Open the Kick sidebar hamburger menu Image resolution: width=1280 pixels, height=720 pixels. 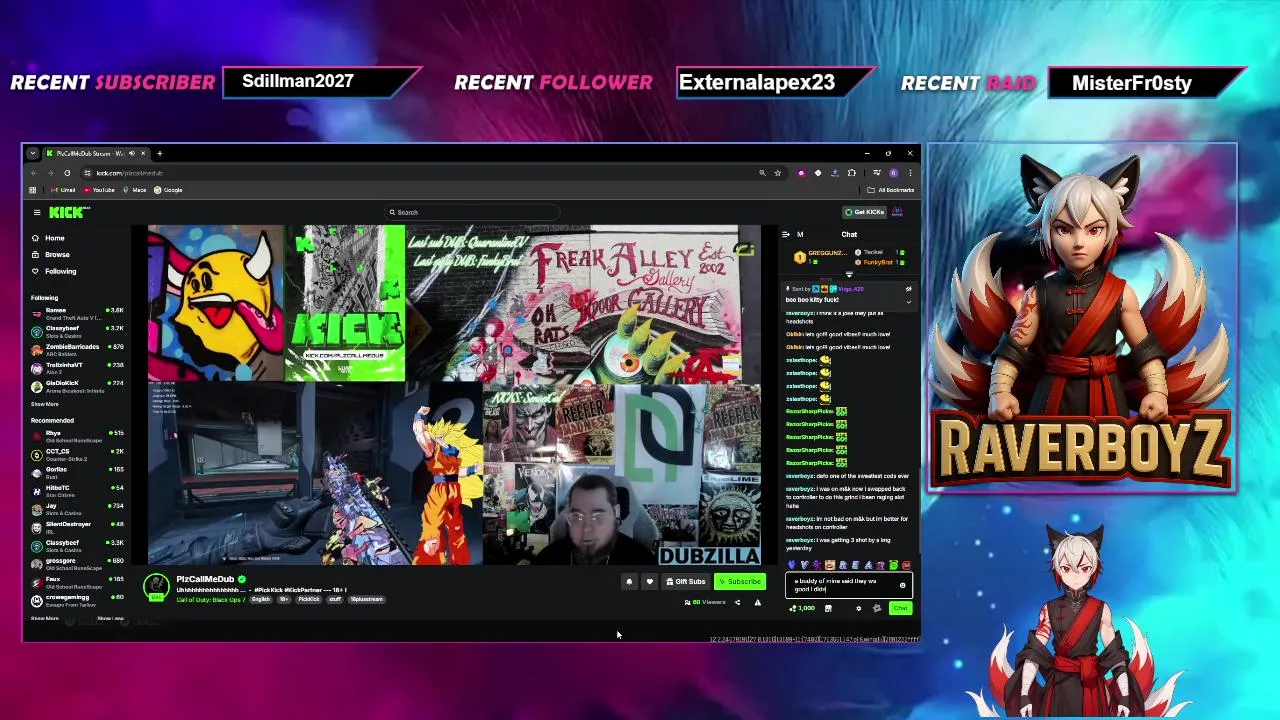(37, 212)
